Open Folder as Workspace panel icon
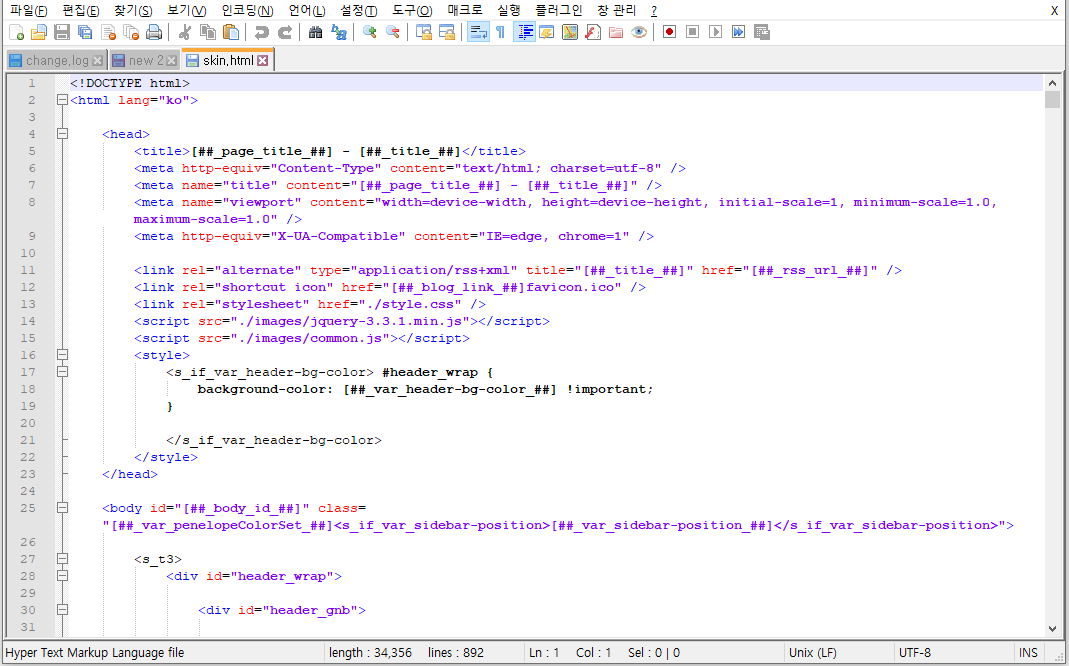1069x666 pixels. (616, 32)
